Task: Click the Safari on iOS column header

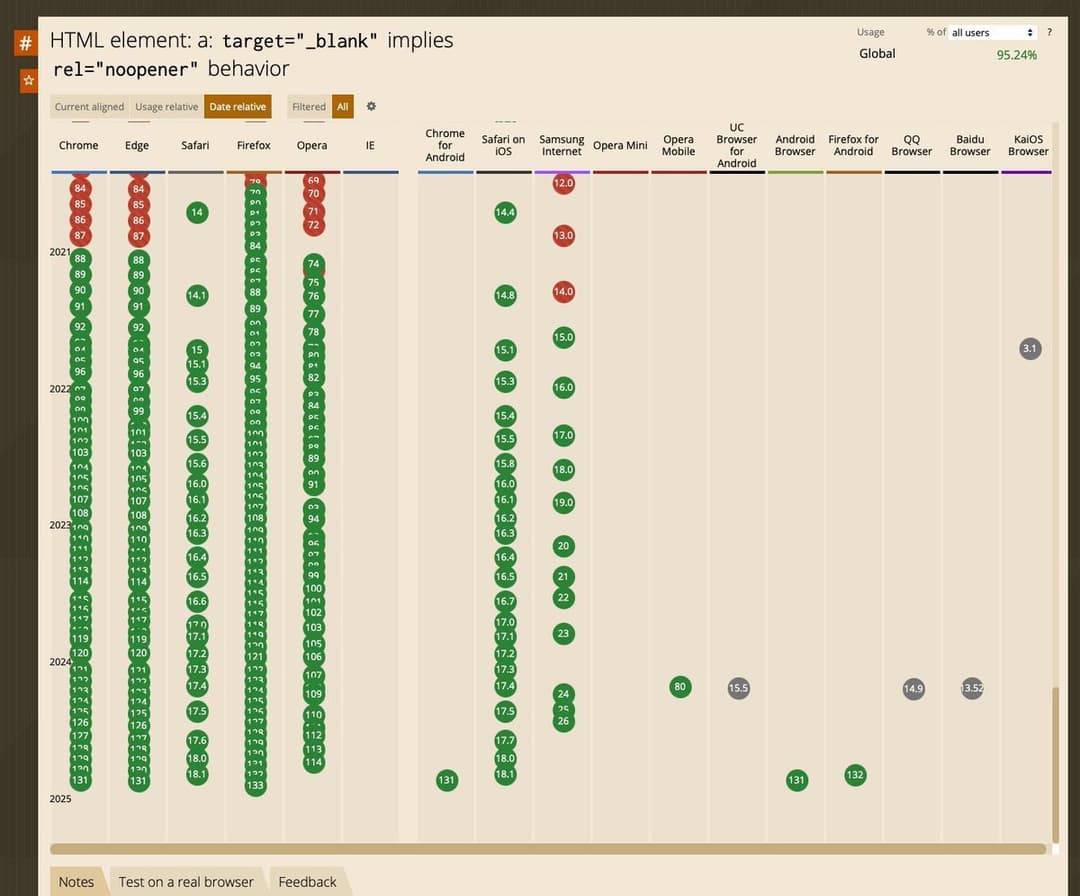Action: (503, 145)
